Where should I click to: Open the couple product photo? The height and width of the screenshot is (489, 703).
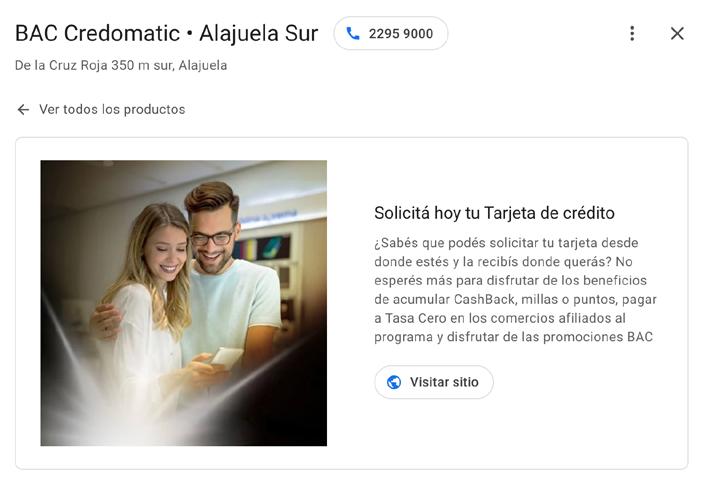click(x=184, y=303)
